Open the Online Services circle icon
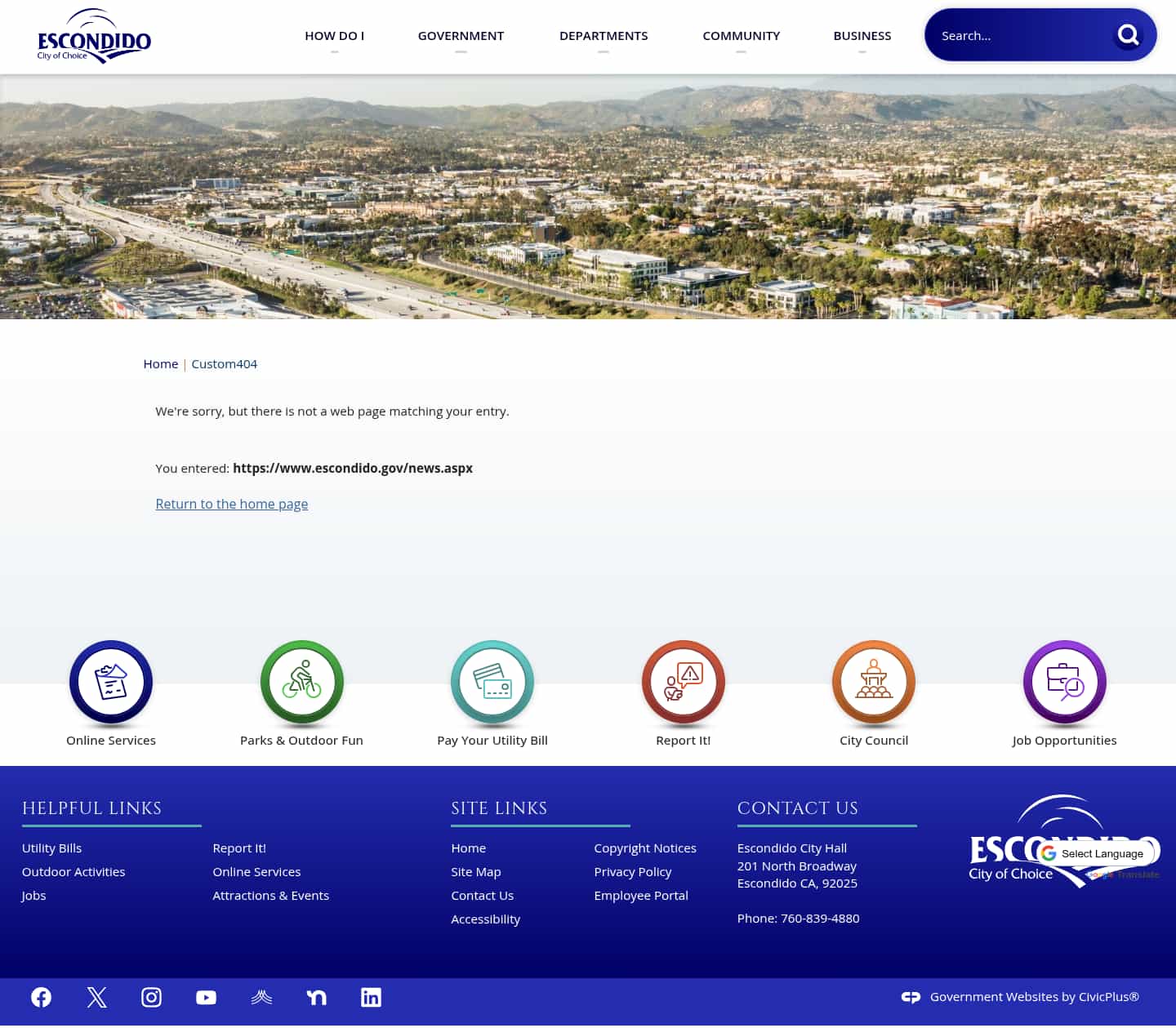The image size is (1176, 1028). click(x=111, y=683)
